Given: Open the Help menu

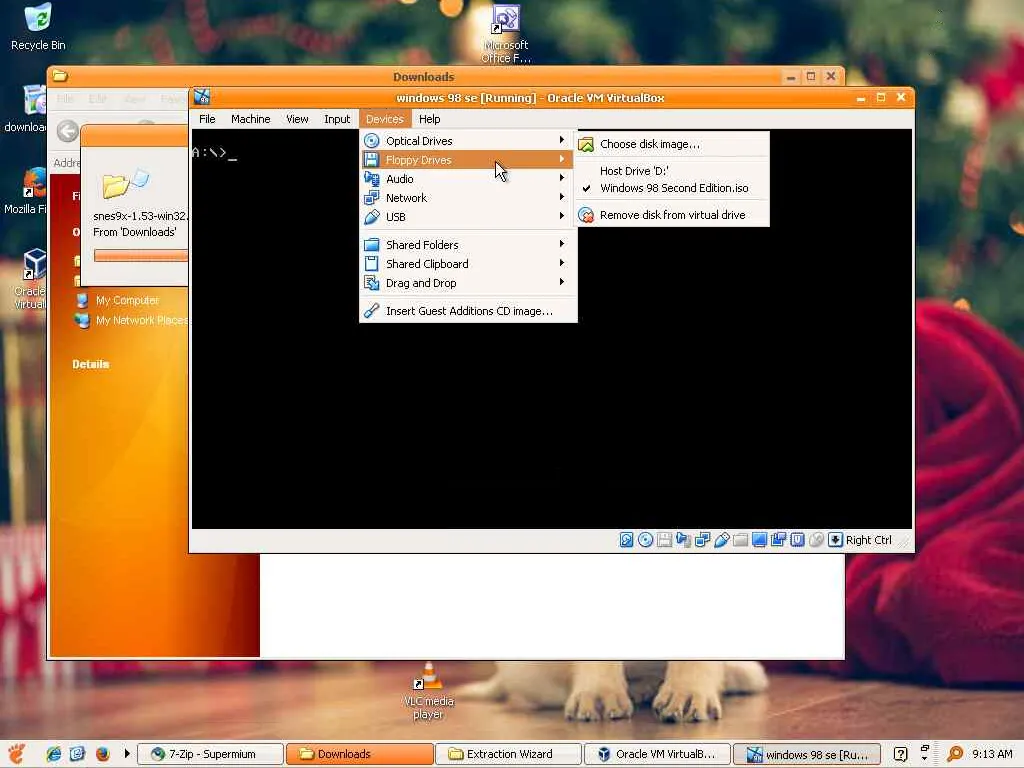Looking at the screenshot, I should click(429, 119).
